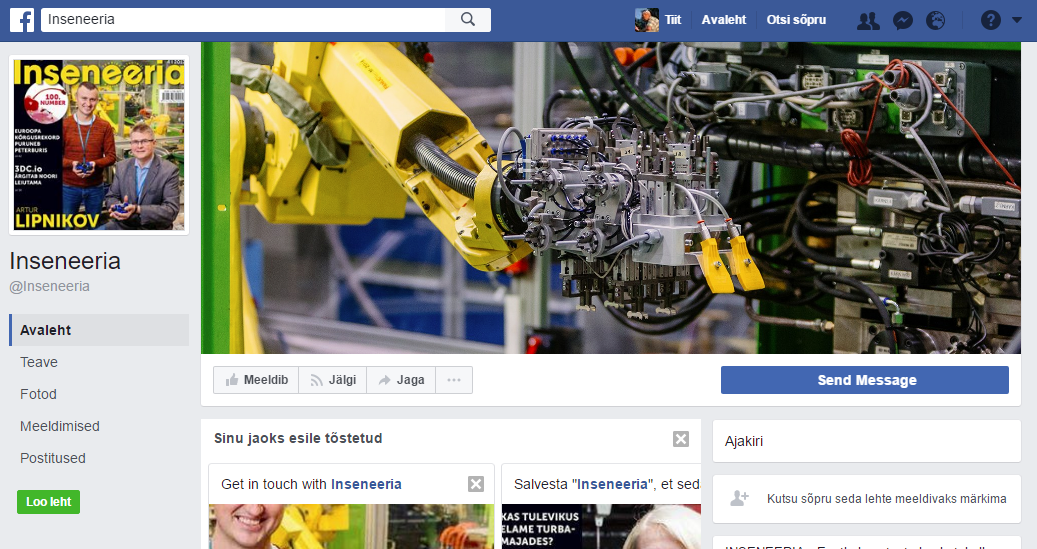
Task: Close the Sinu jaoks esile tõstetud panel
Action: click(681, 439)
